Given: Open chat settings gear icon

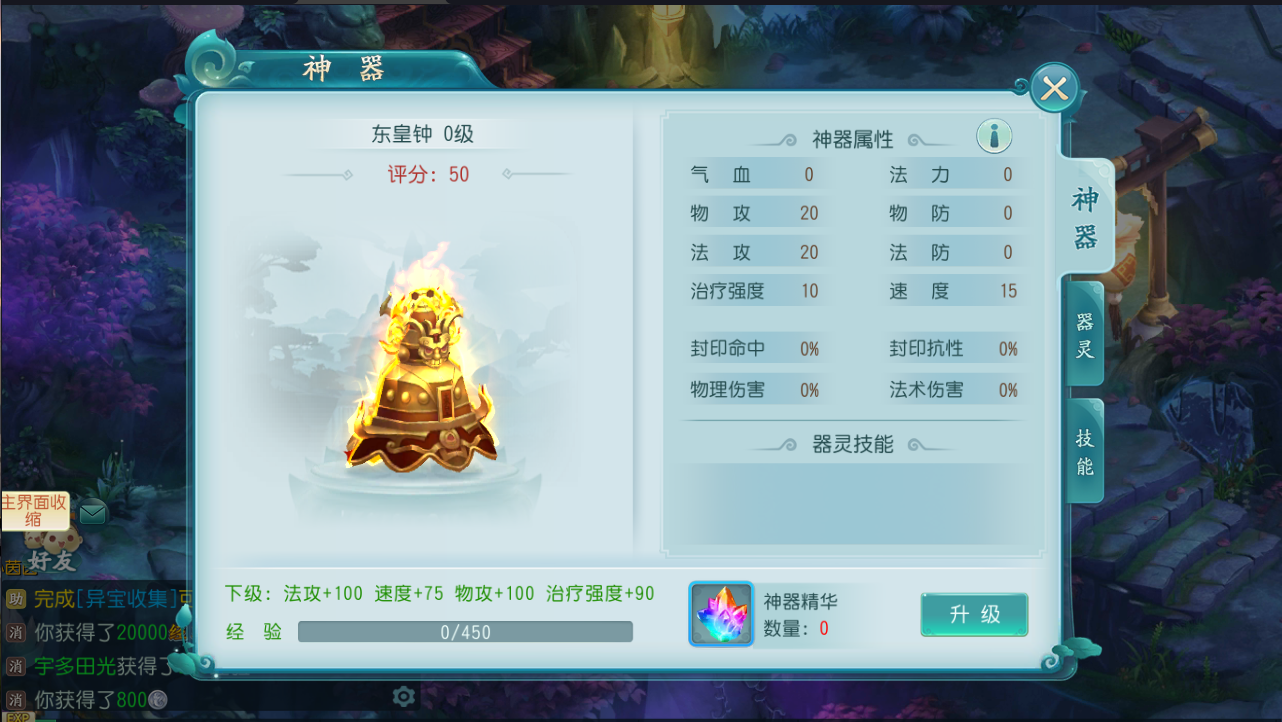Looking at the screenshot, I should [x=404, y=696].
